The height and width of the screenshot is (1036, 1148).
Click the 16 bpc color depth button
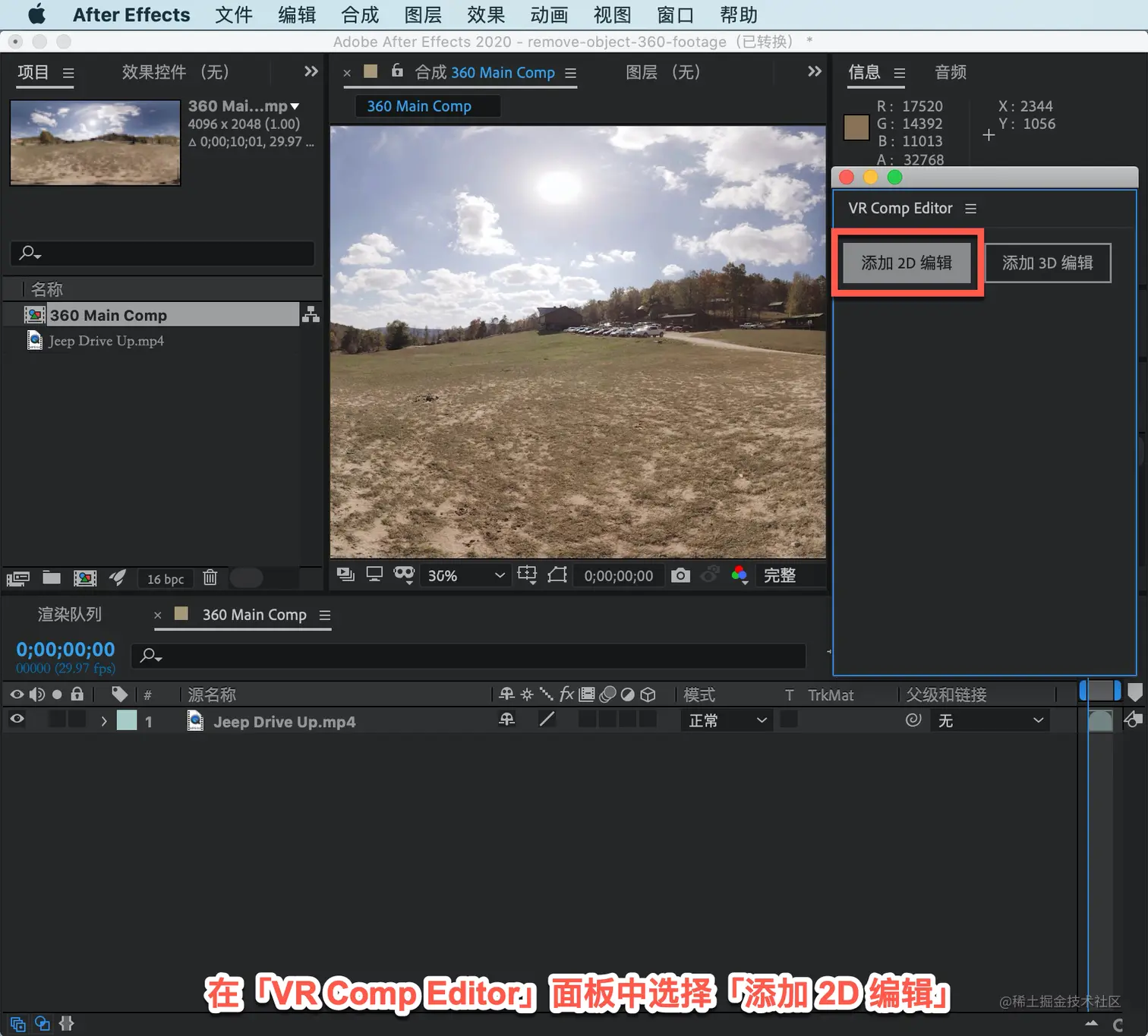tap(166, 579)
